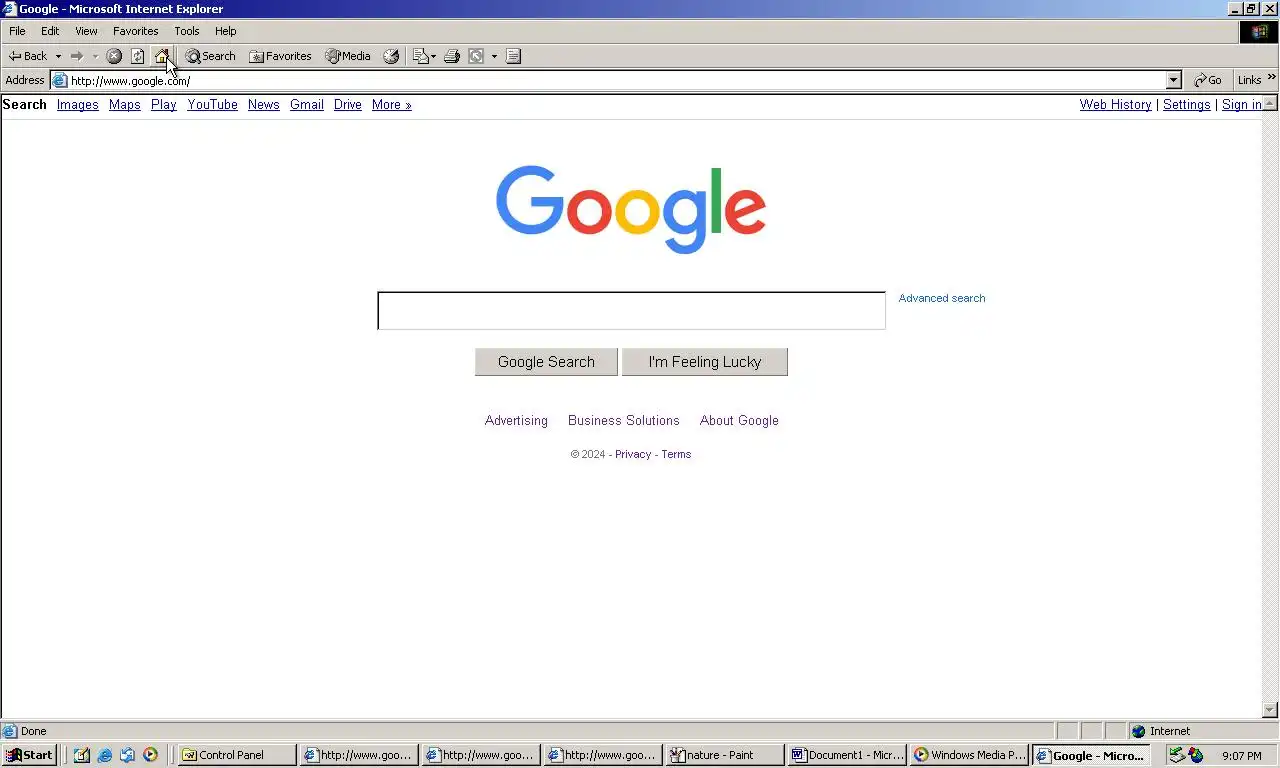1280x768 pixels.
Task: Print the page with the Print icon
Action: coord(452,56)
